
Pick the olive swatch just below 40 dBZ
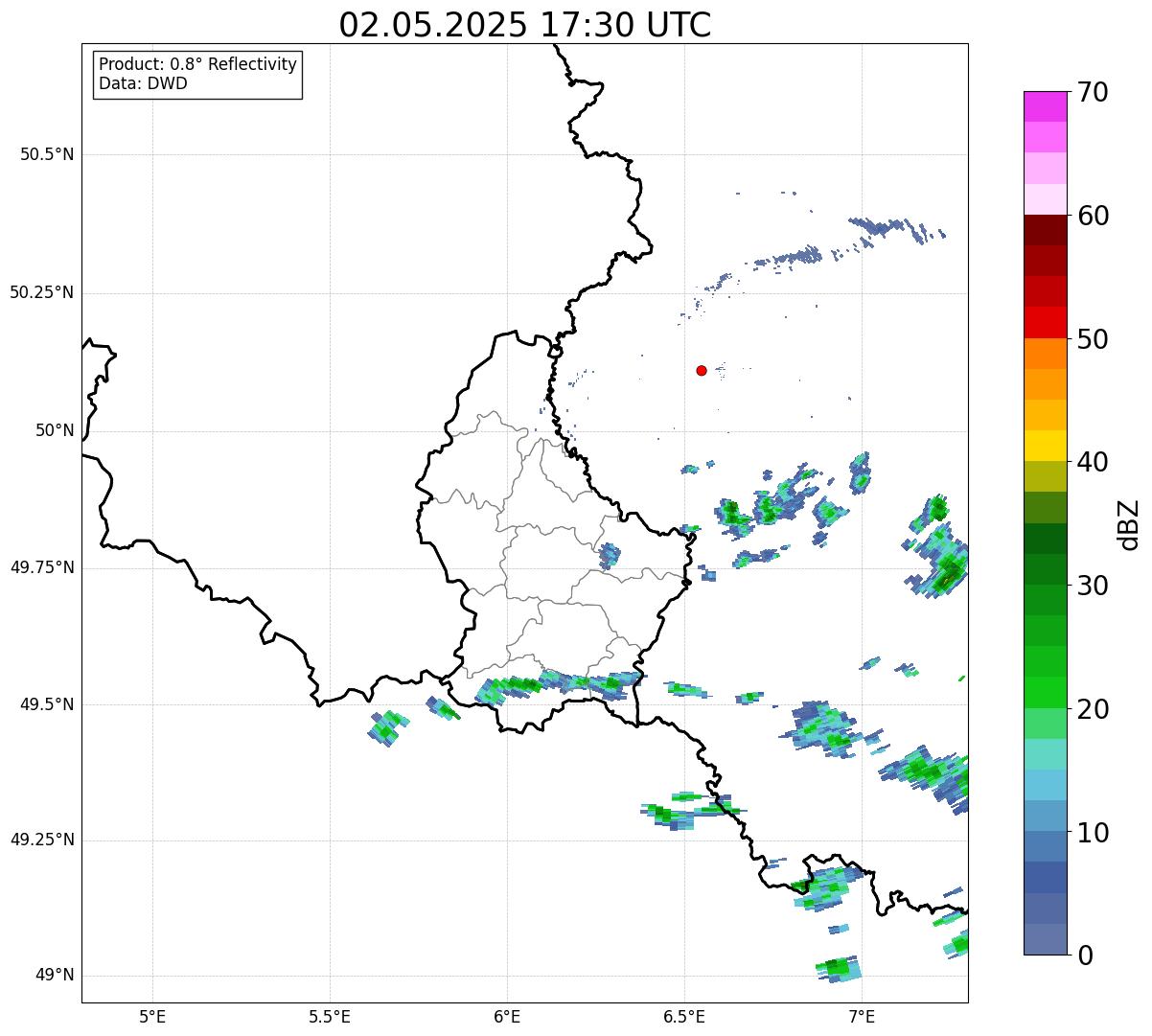click(1046, 476)
